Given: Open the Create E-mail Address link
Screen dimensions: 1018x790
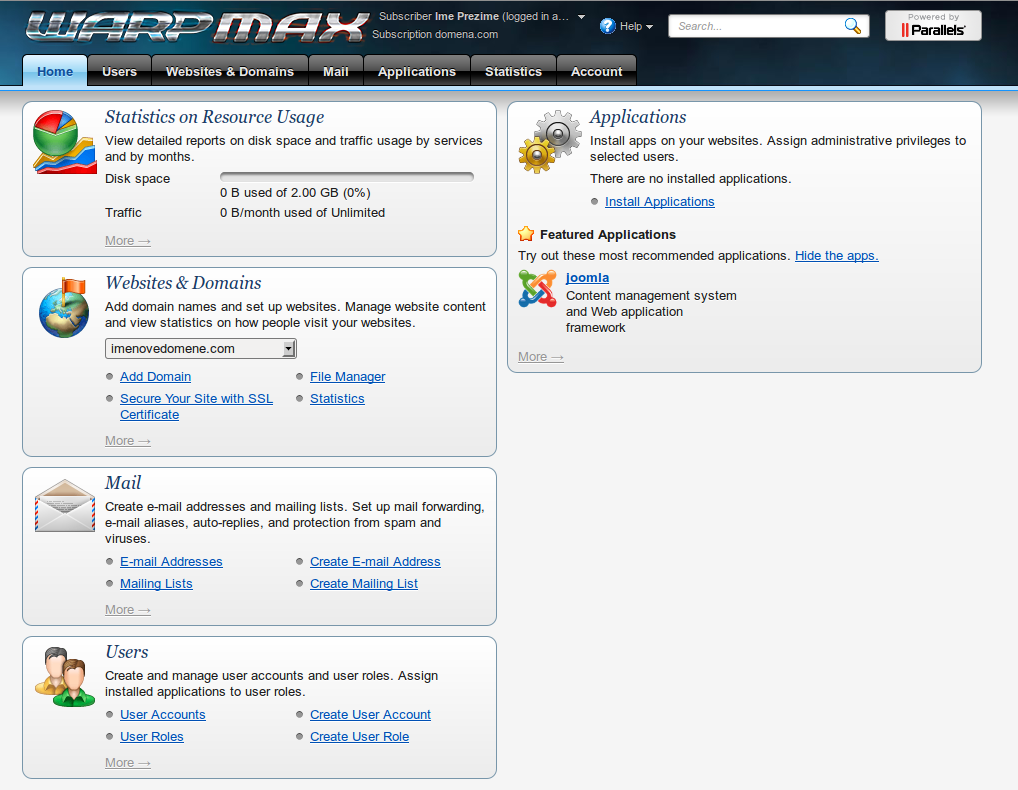Looking at the screenshot, I should click(375, 562).
